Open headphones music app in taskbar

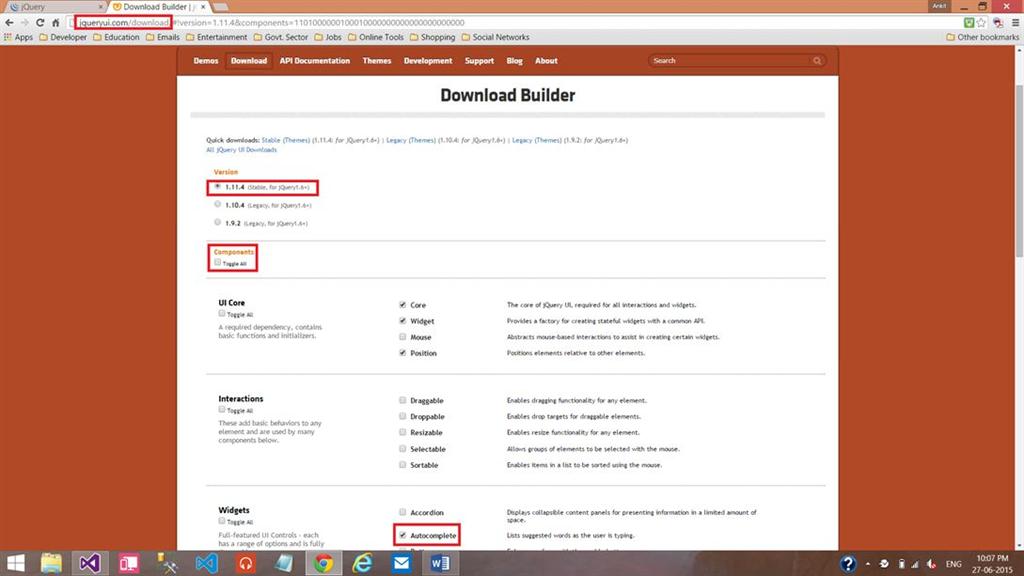(246, 563)
